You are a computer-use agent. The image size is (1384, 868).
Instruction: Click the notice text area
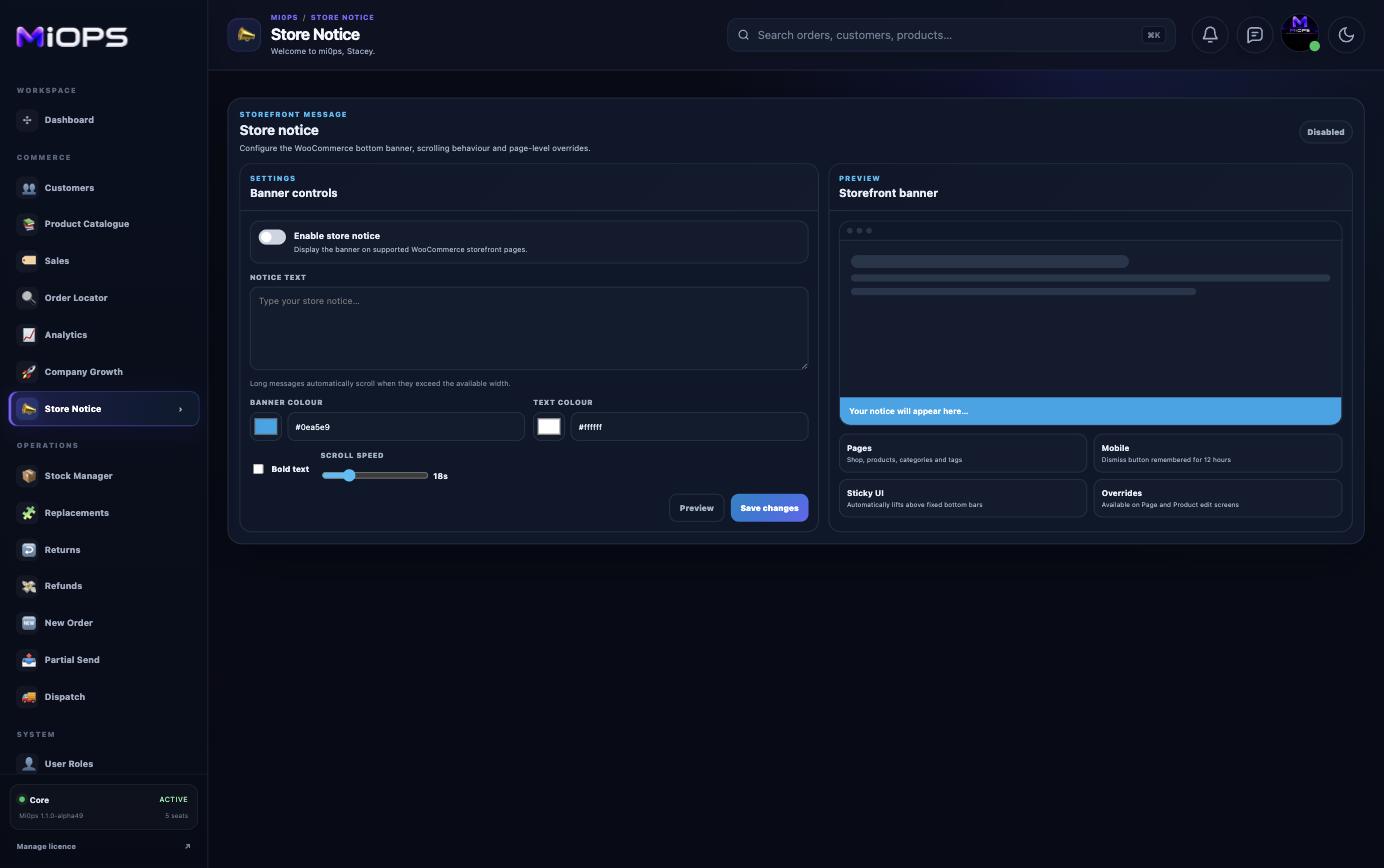point(529,328)
